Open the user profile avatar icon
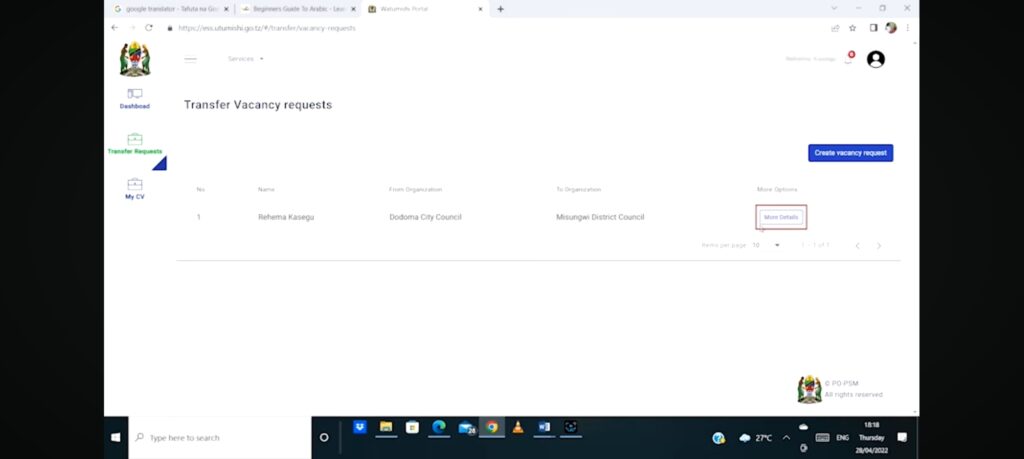 [x=876, y=59]
